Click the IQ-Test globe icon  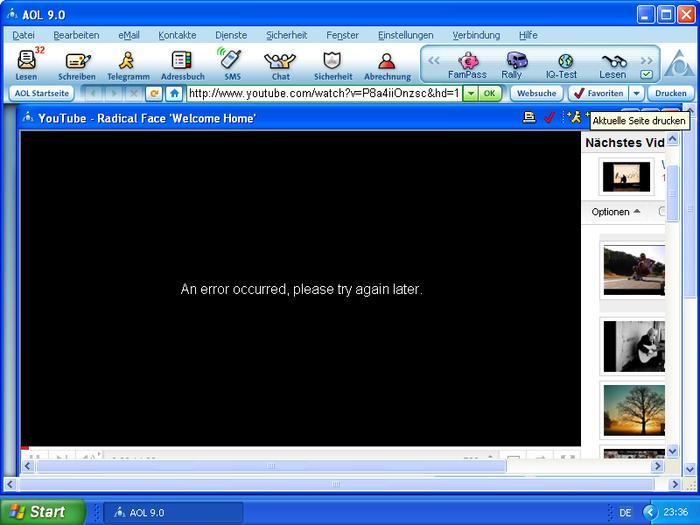coord(562,65)
